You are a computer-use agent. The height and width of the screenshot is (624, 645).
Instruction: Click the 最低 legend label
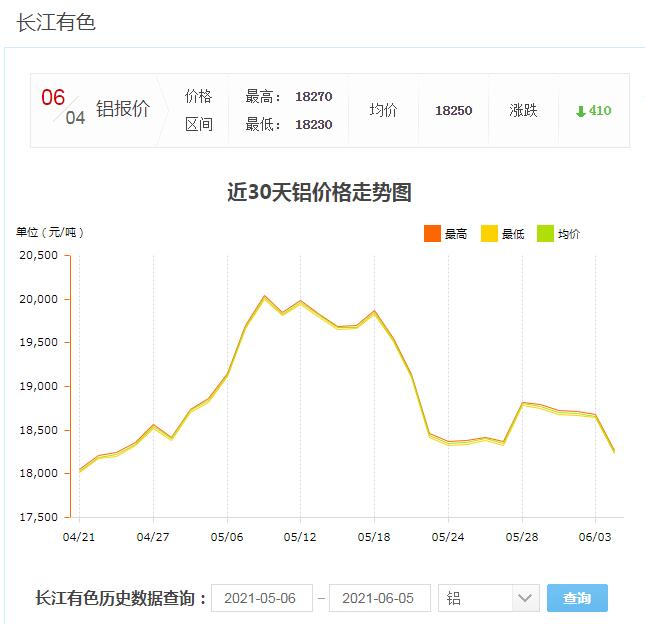pyautogui.click(x=513, y=234)
